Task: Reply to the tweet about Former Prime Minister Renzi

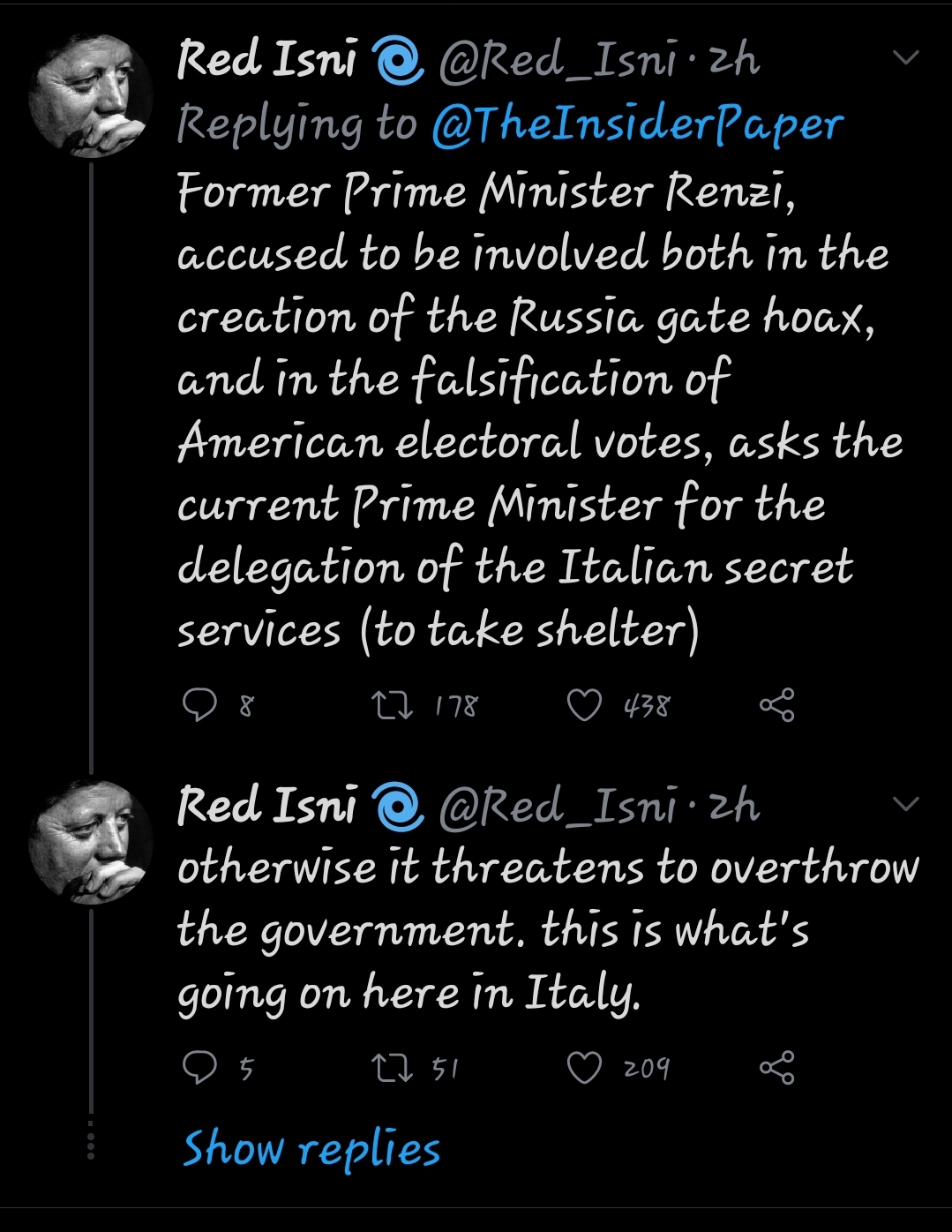Action: 199,705
